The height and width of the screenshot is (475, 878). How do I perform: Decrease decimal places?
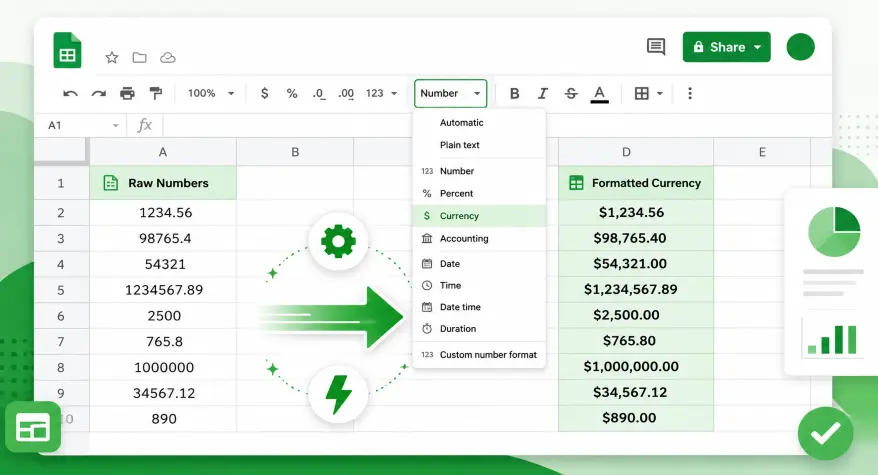[x=319, y=94]
